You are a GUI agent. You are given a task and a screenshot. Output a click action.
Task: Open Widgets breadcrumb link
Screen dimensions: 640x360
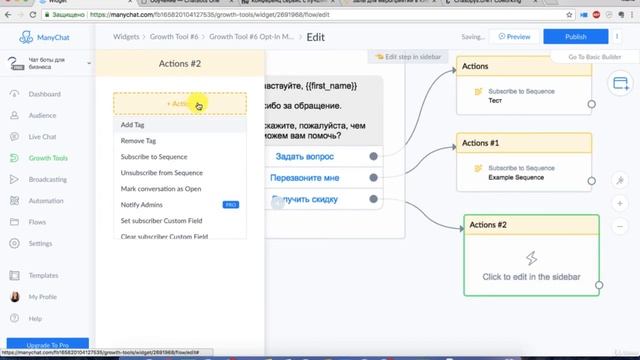point(126,37)
